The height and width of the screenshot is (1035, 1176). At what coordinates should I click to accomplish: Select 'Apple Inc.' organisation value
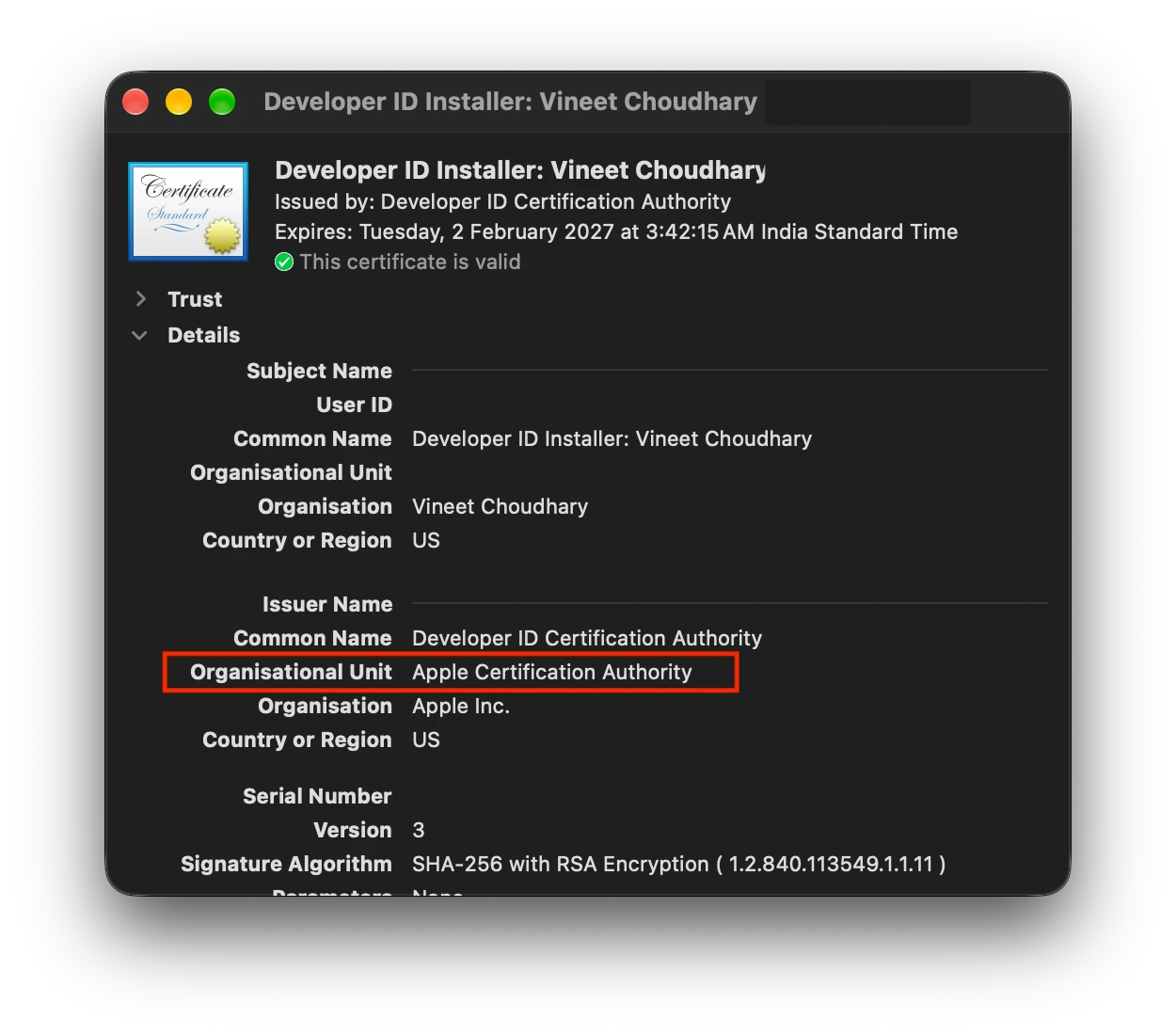[x=461, y=707]
